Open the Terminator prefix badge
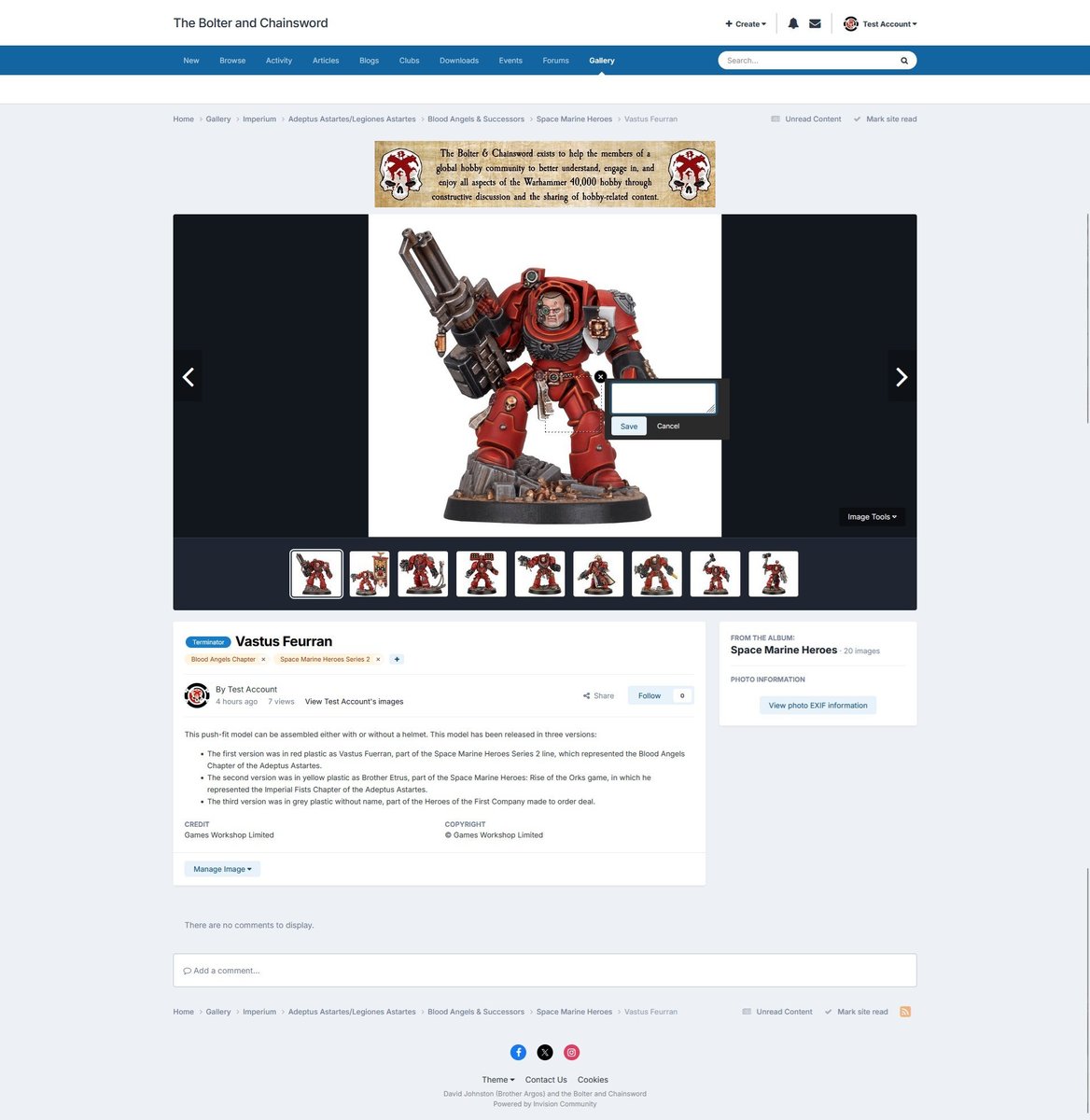 click(x=208, y=642)
